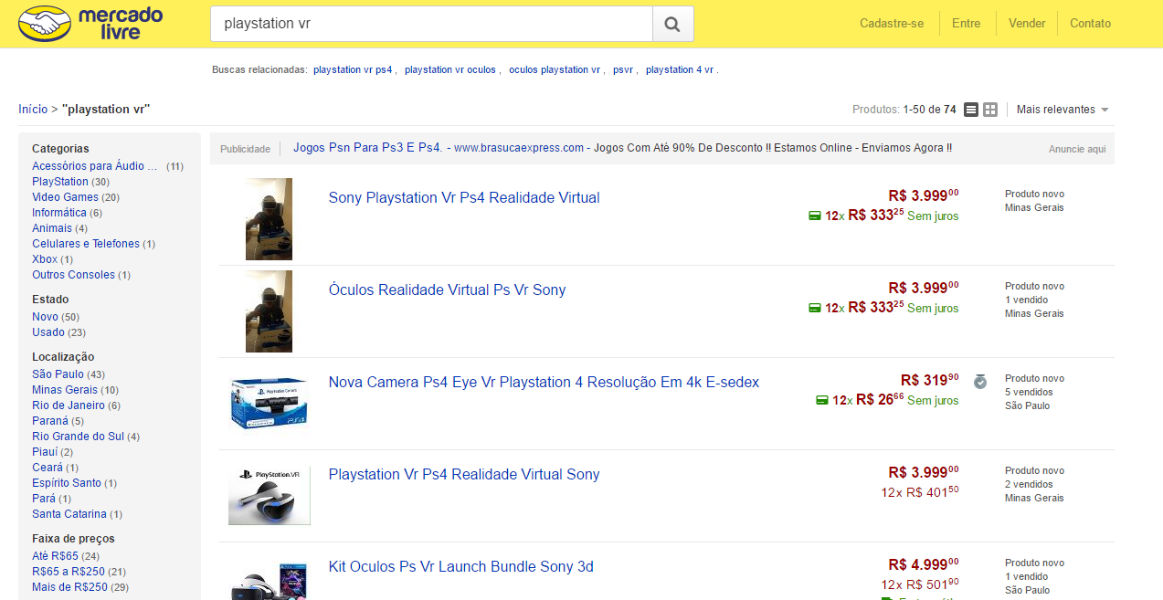1163x600 pixels.
Task: Click PlayStation Camera box thumbnail
Action: (x=268, y=403)
